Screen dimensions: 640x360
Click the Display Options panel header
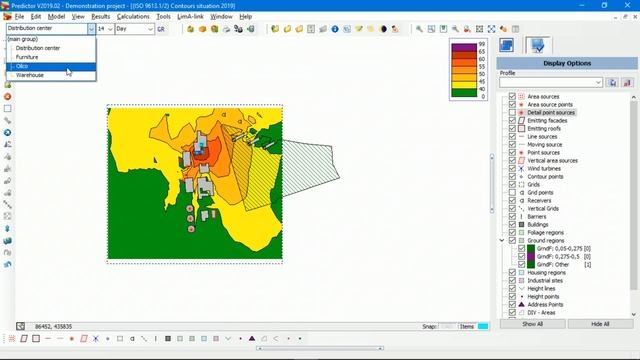567,63
